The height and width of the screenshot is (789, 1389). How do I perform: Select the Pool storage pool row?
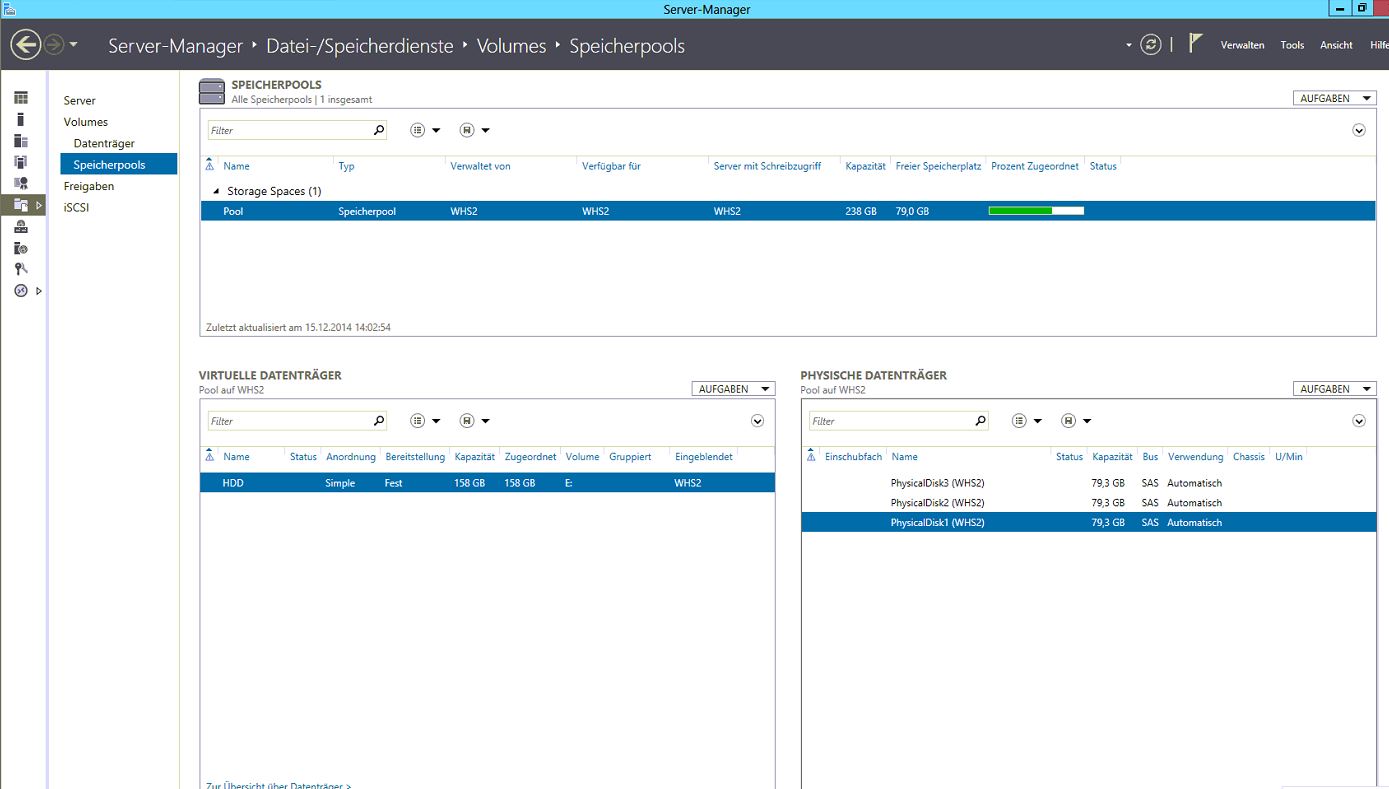point(788,211)
